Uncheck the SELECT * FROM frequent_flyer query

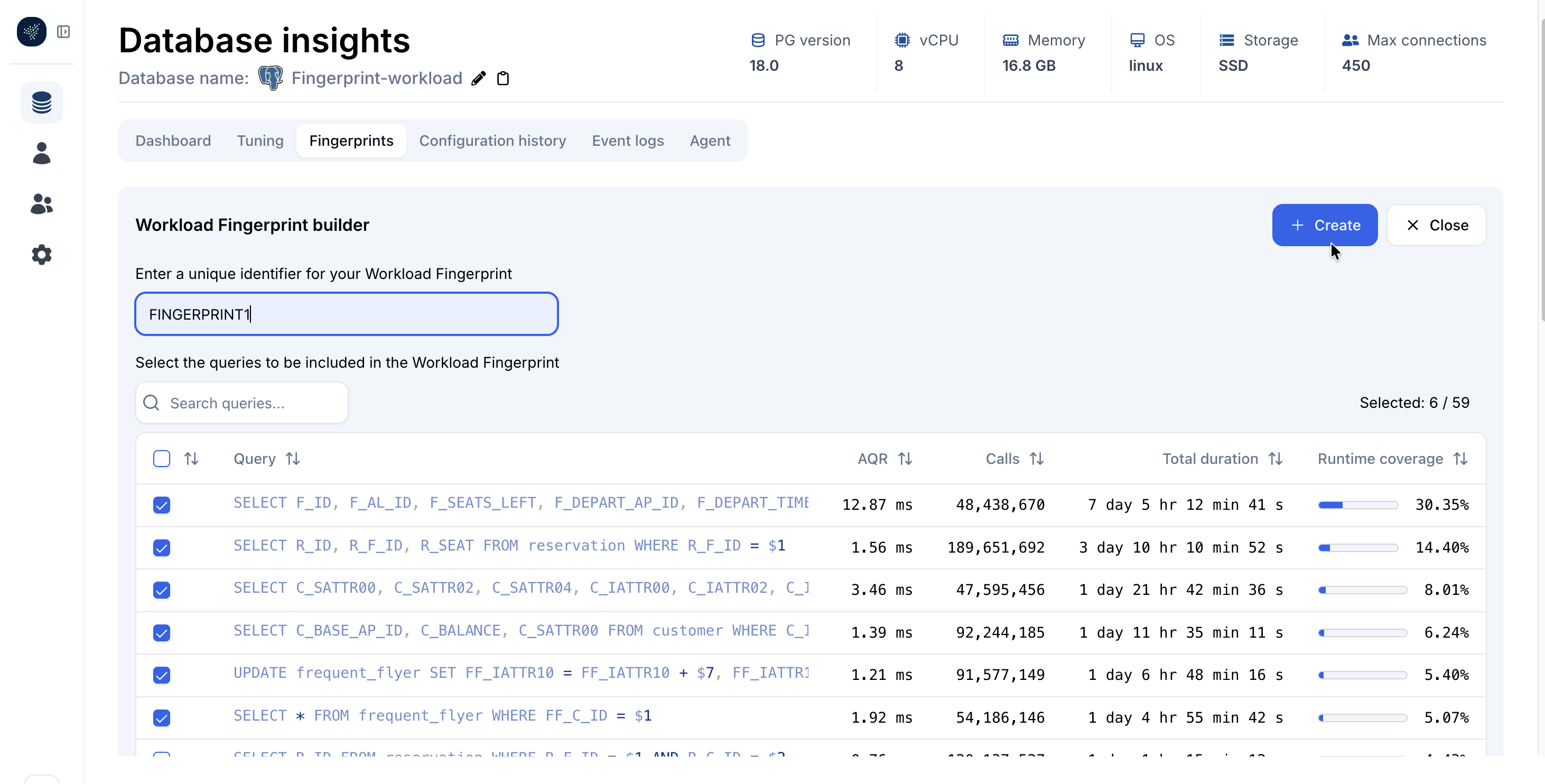coord(161,718)
